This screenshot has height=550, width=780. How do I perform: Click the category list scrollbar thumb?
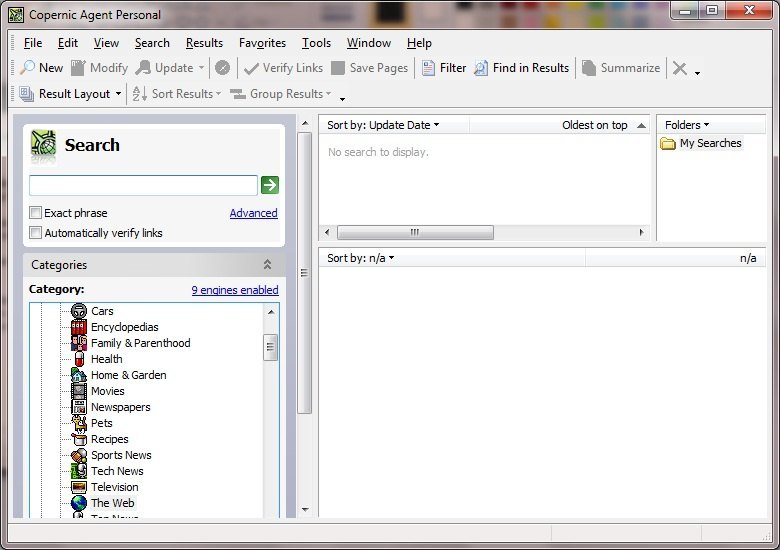[271, 347]
